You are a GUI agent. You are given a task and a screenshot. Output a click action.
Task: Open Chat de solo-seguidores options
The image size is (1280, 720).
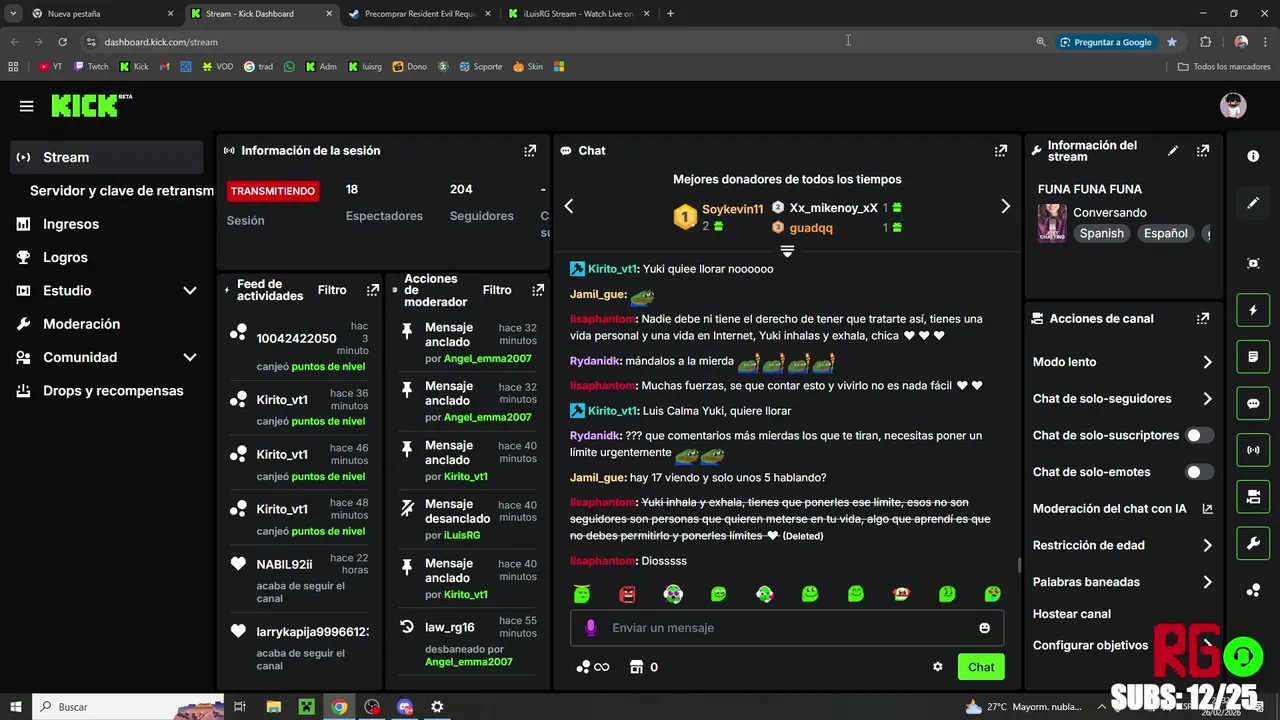click(1122, 399)
